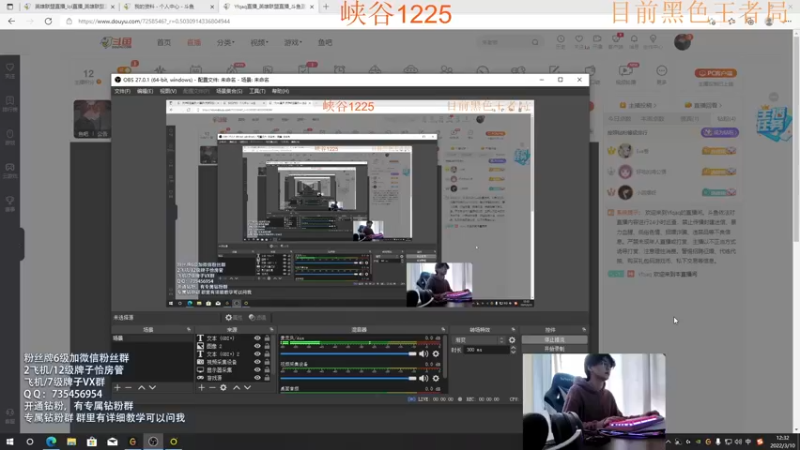
Task: Pop out the Sources dock panel
Action: (271, 330)
